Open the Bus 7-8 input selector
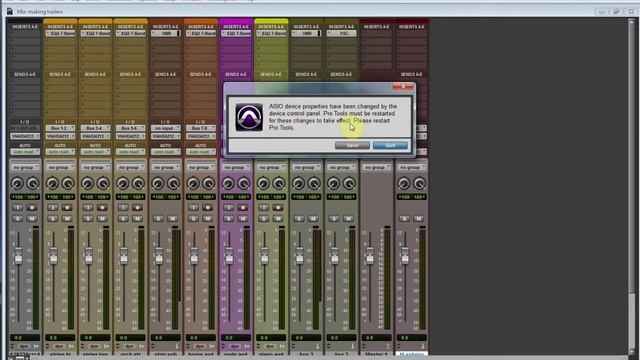 200,128
